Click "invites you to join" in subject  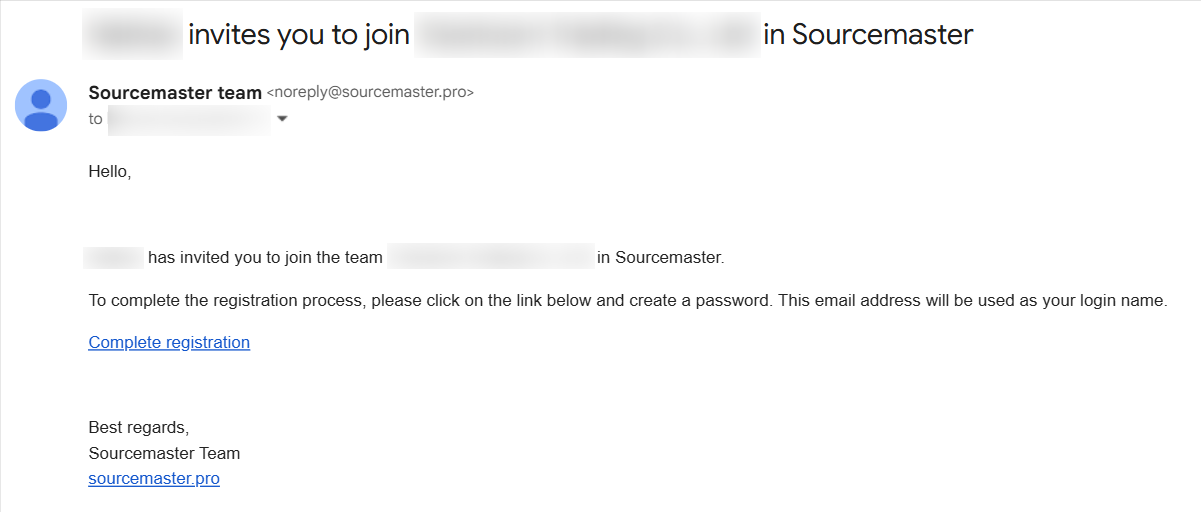(299, 35)
